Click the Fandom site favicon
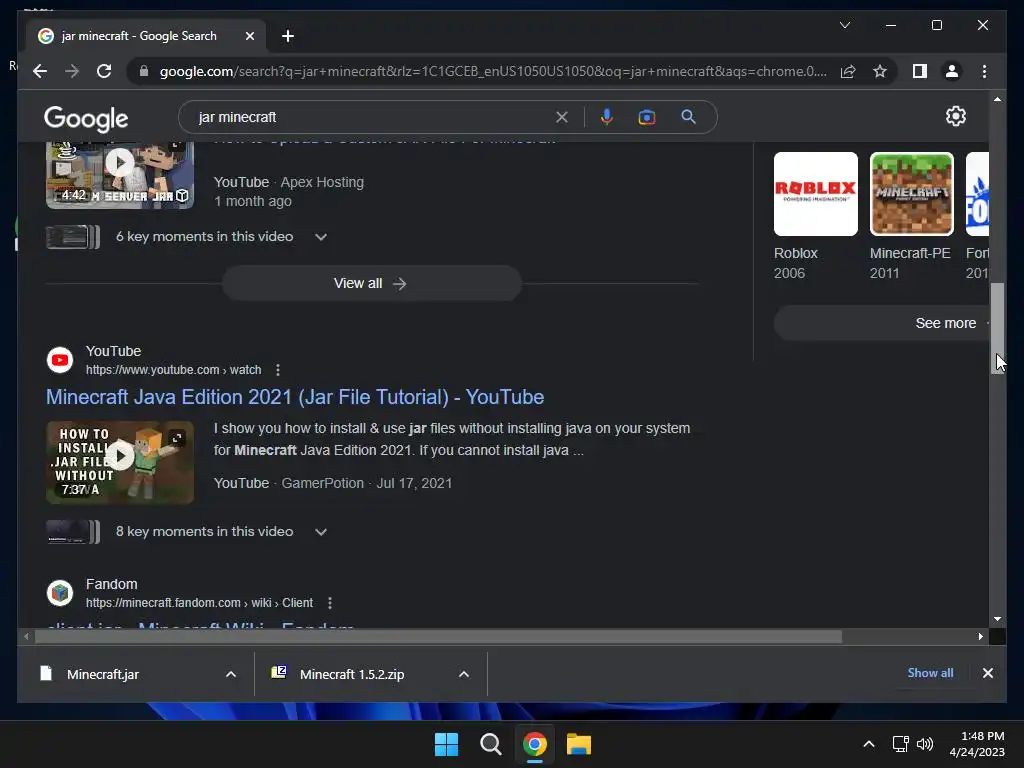Image resolution: width=1024 pixels, height=768 pixels. coord(60,593)
